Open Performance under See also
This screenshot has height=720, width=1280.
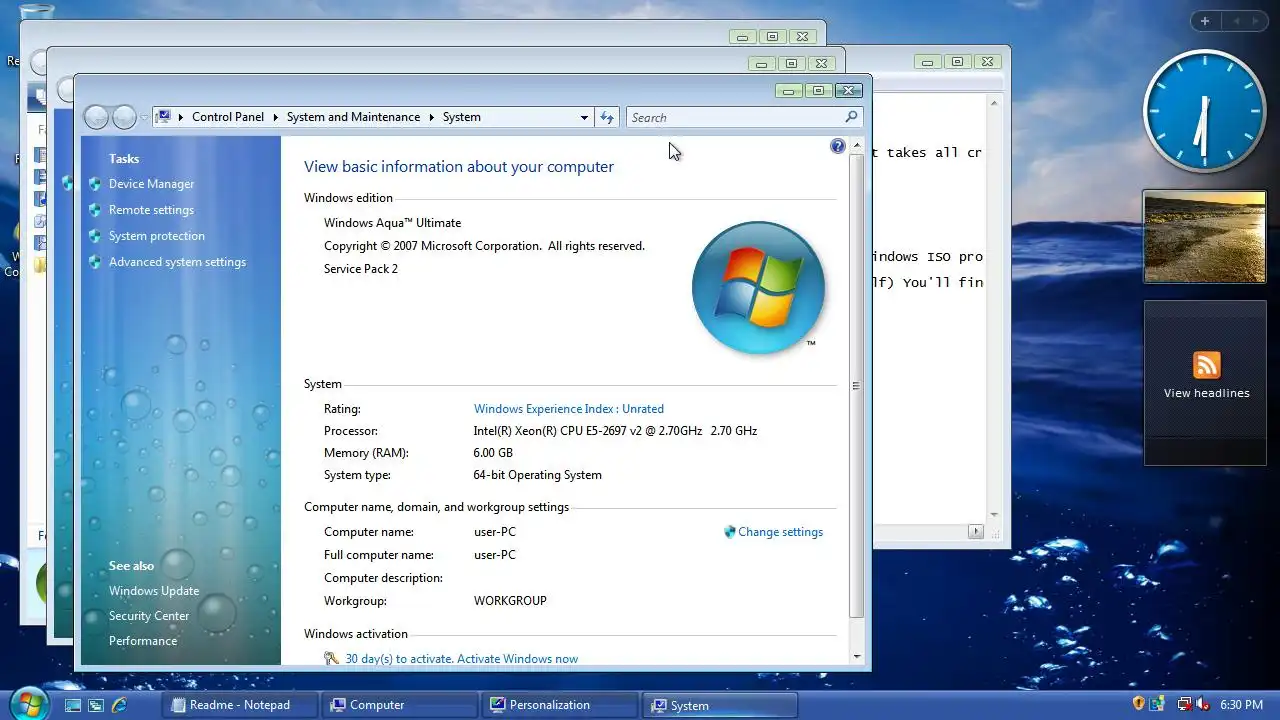(143, 641)
